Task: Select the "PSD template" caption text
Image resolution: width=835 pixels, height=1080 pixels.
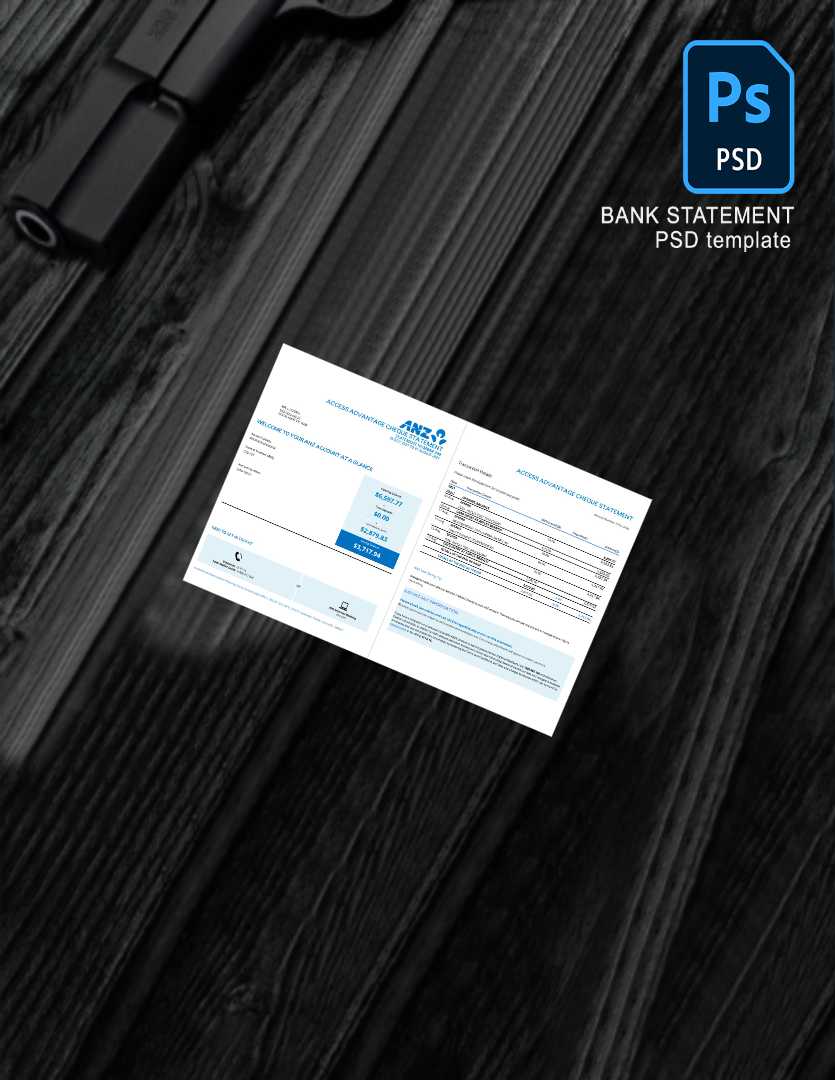Action: coord(722,240)
